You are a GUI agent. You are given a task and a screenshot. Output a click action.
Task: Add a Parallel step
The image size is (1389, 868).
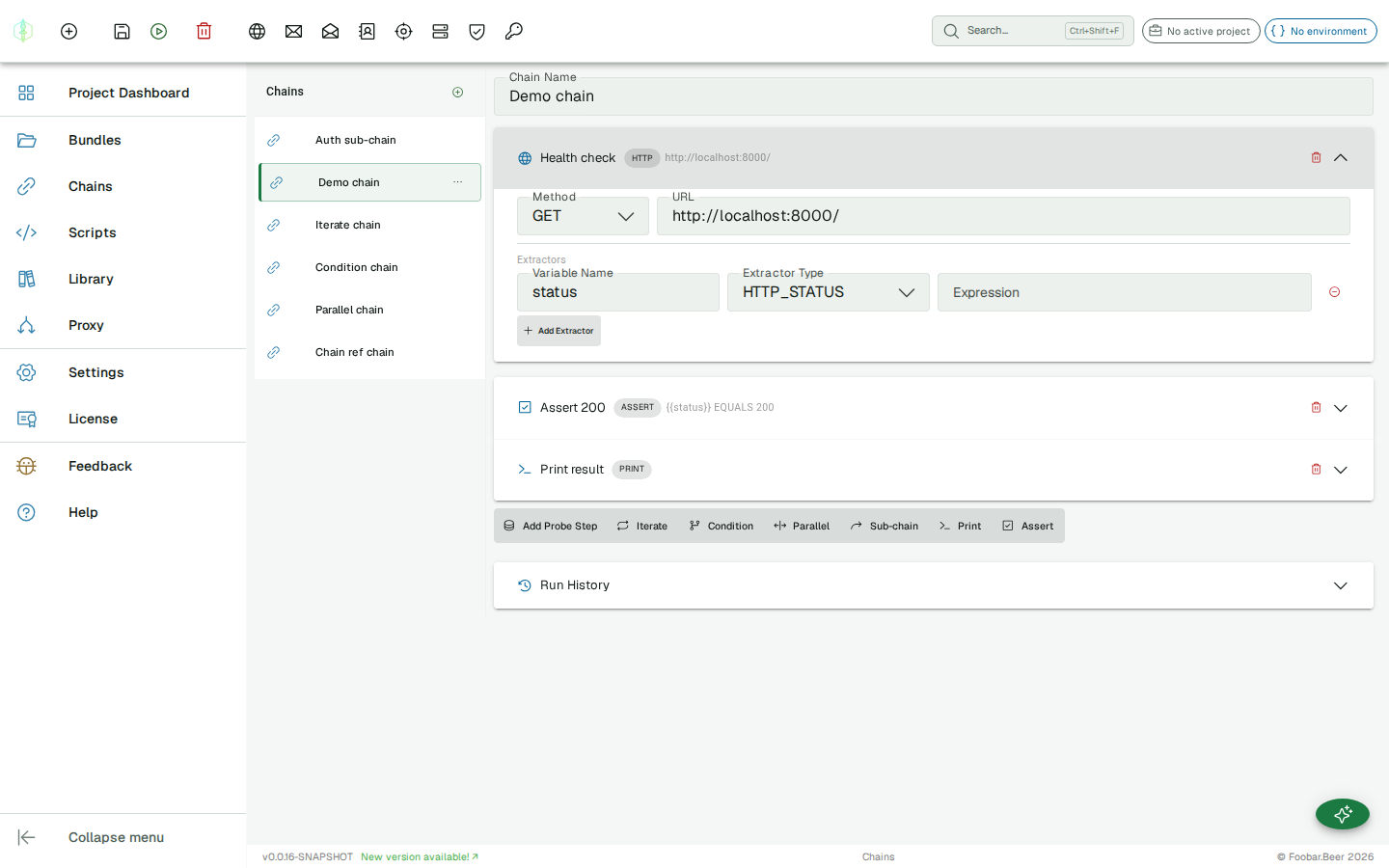pos(802,526)
